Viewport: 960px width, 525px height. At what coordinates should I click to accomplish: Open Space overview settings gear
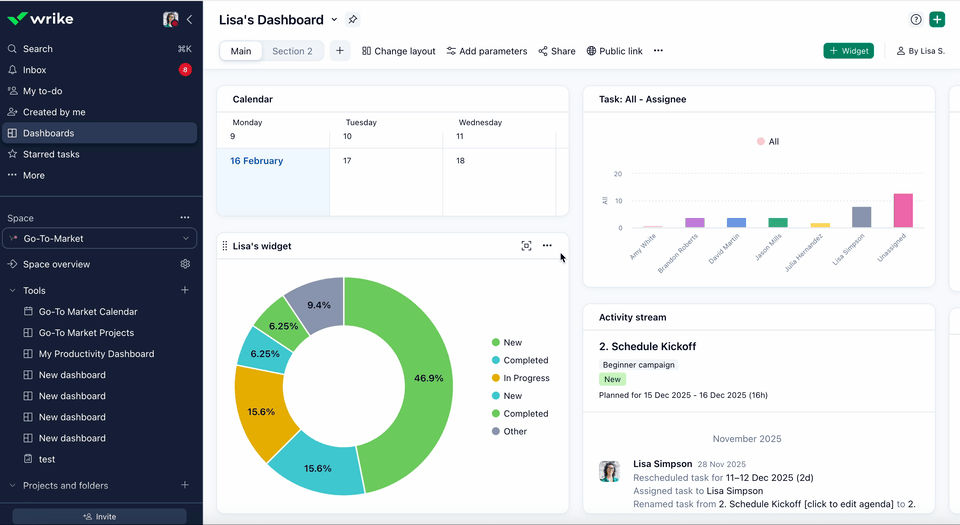pos(185,264)
